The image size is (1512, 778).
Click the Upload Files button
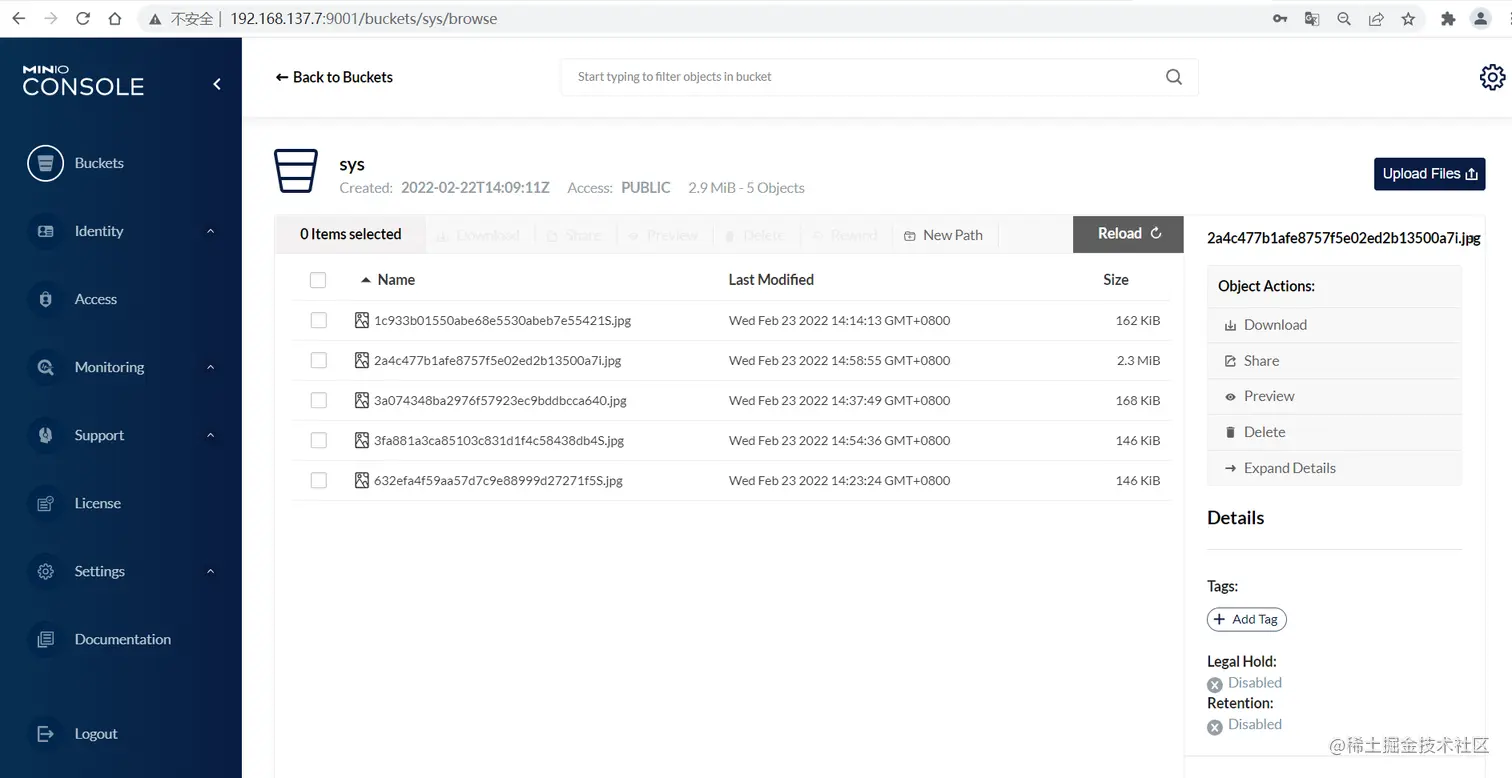(x=1430, y=174)
